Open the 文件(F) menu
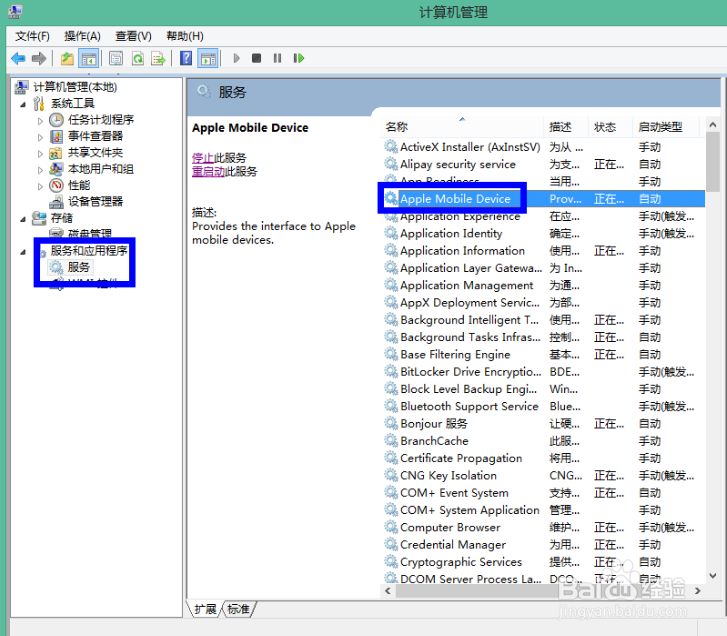The height and width of the screenshot is (636, 727). [x=32, y=36]
